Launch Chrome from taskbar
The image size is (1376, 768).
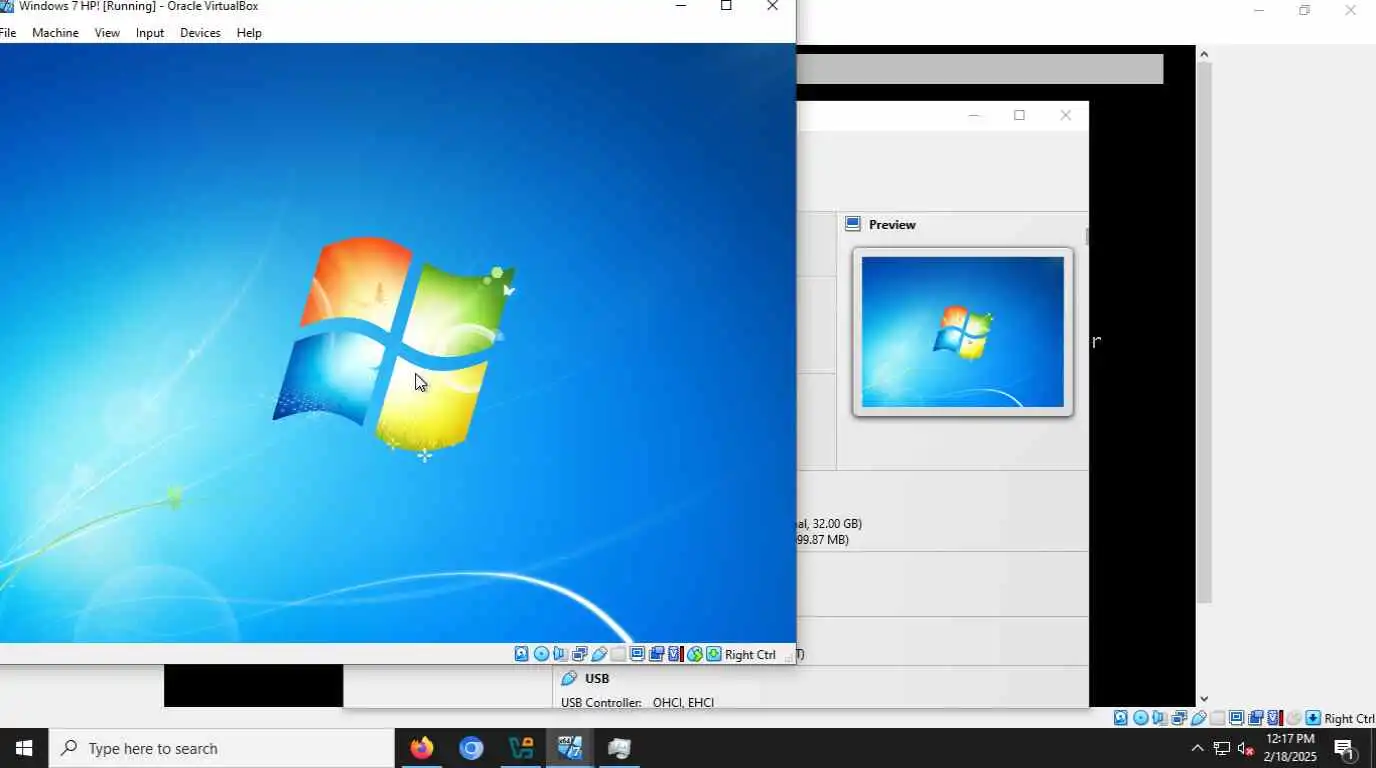pos(471,748)
